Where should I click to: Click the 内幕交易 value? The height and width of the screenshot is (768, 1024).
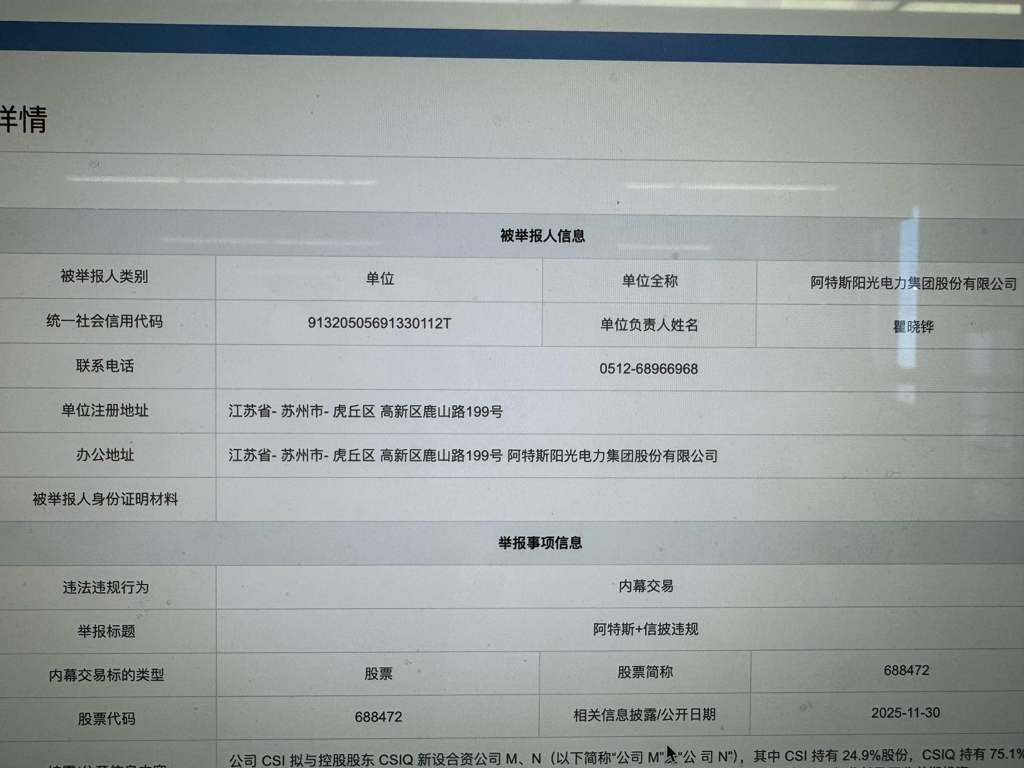(646, 586)
